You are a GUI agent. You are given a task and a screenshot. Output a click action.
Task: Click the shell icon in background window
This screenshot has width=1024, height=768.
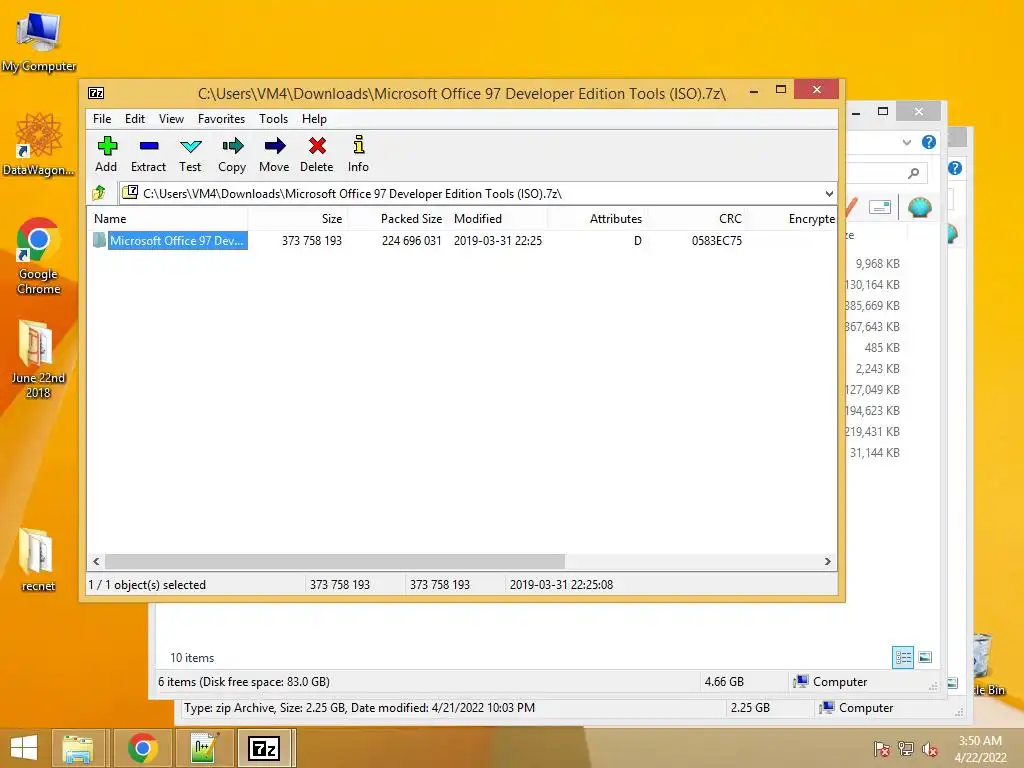point(920,208)
